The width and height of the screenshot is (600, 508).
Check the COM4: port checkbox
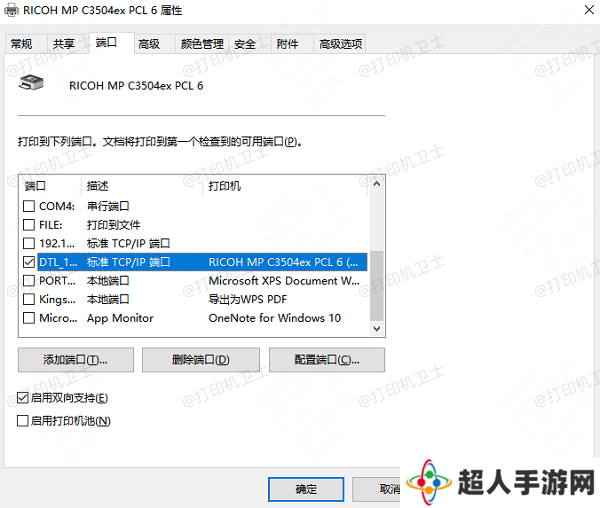pos(29,206)
